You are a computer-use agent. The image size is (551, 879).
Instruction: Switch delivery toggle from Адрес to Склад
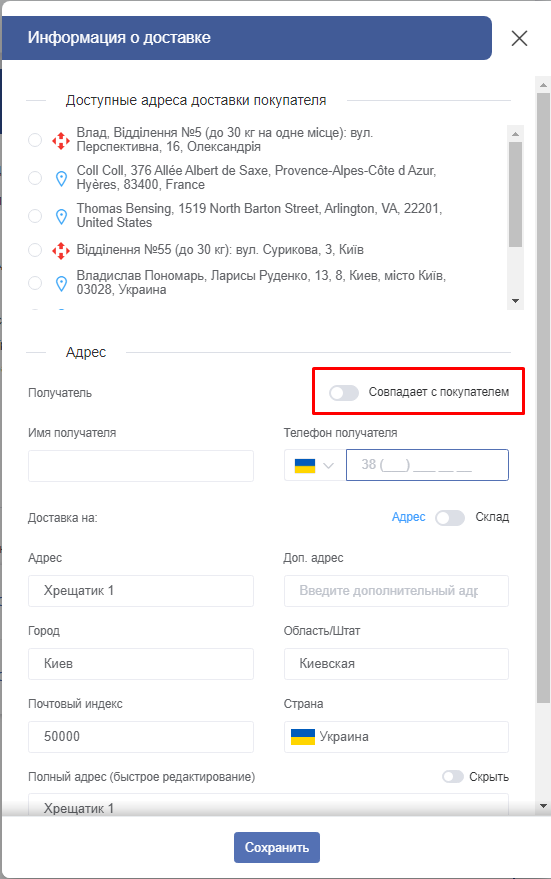coord(450,517)
